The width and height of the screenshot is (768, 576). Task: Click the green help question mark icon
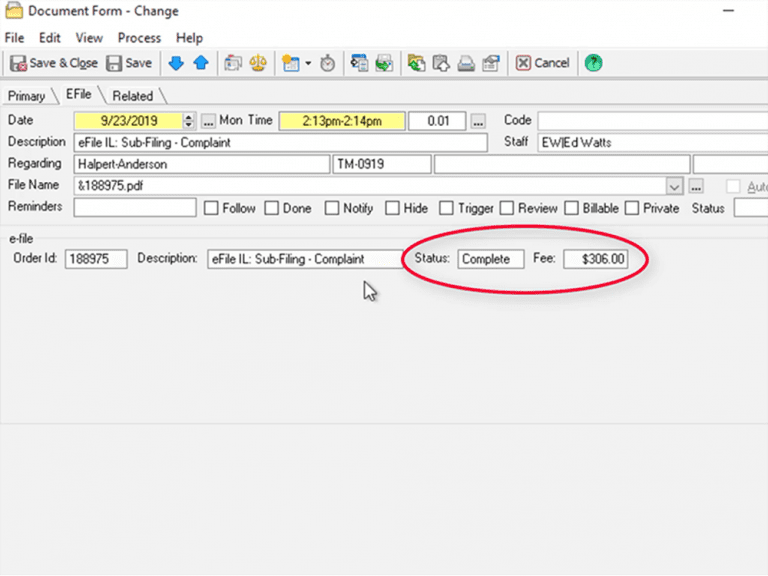coord(593,63)
